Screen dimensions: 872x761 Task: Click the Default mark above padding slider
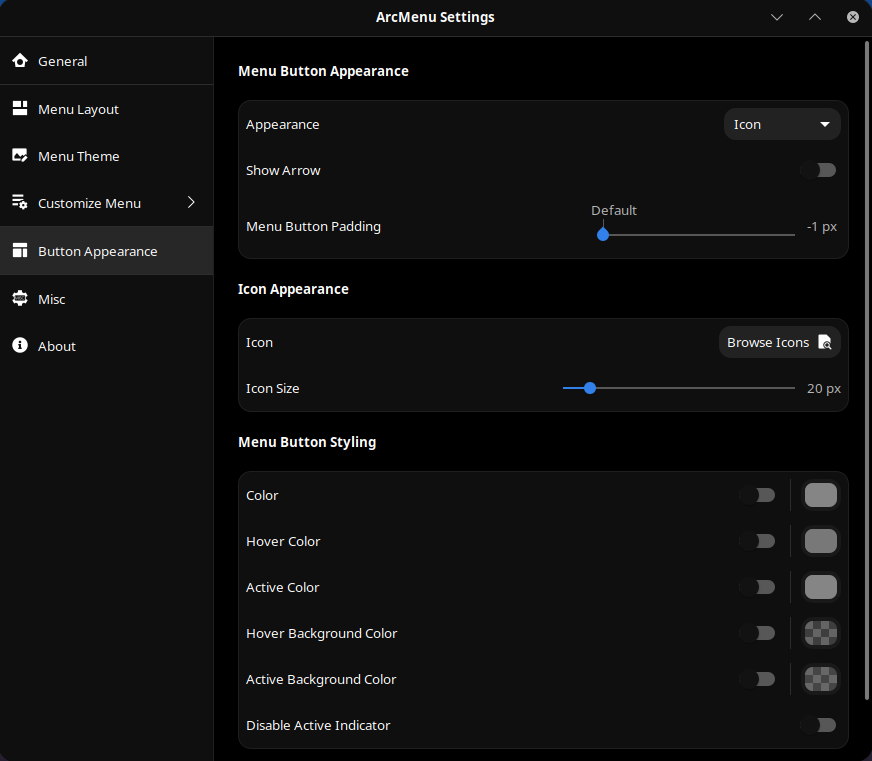tap(614, 210)
